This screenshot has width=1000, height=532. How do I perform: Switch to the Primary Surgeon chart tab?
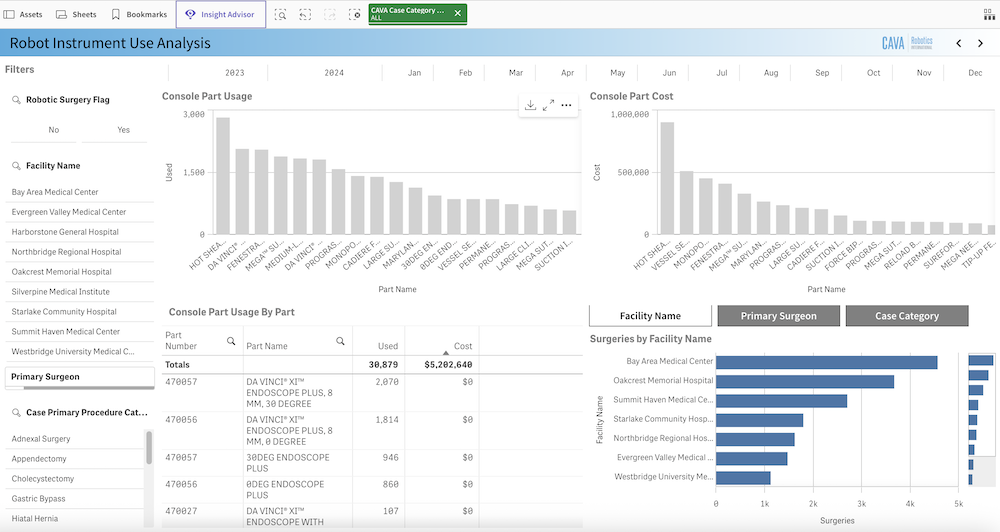coord(778,316)
